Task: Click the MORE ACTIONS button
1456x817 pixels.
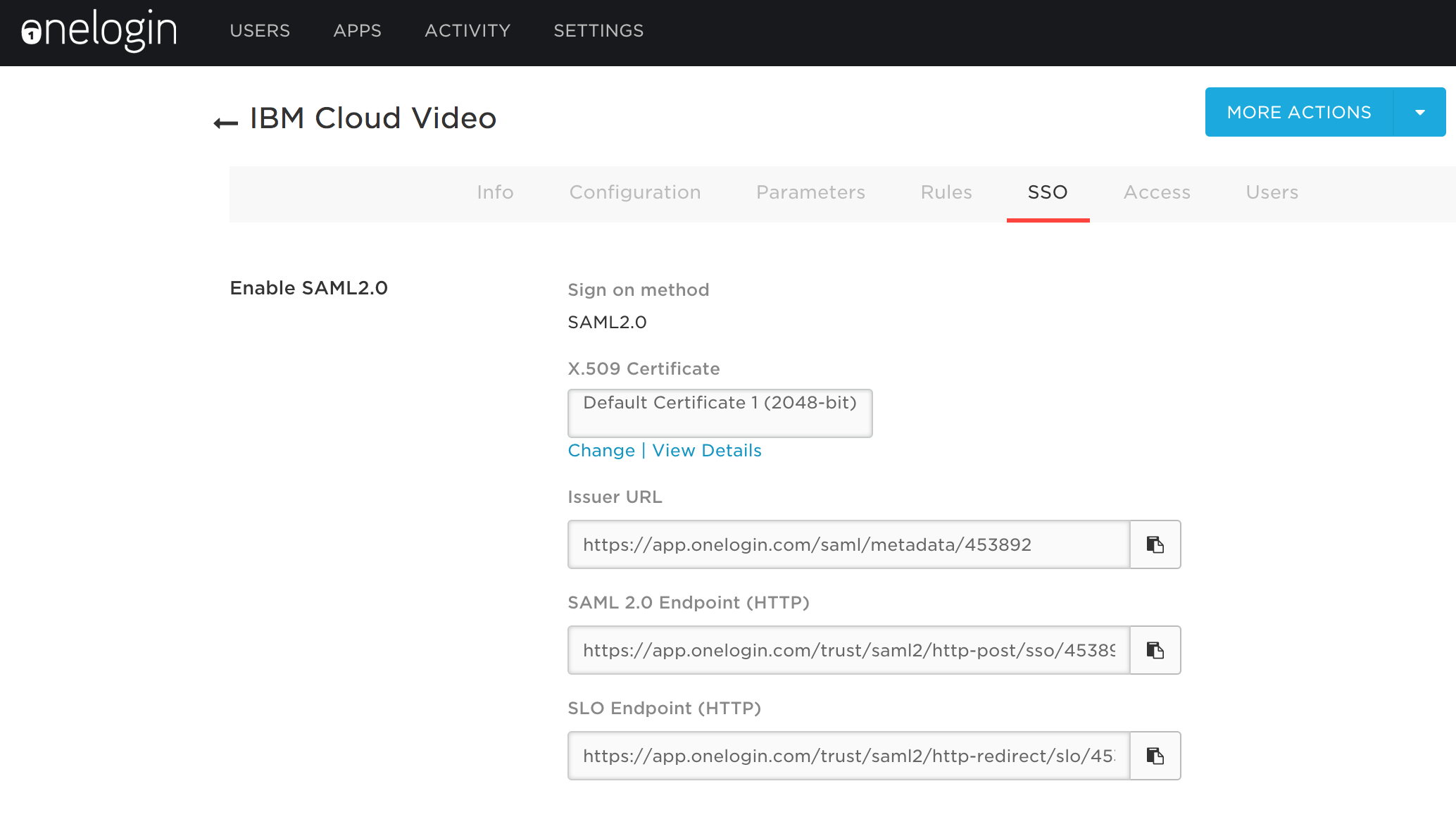Action: pyautogui.click(x=1299, y=112)
